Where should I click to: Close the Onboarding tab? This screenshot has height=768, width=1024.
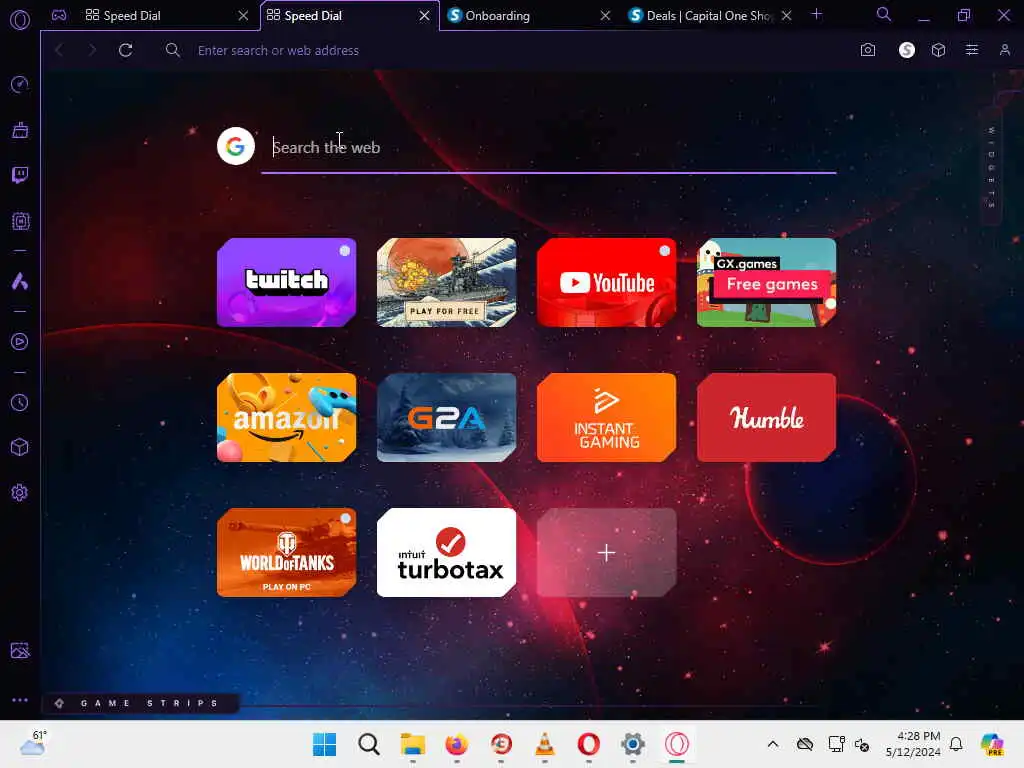point(605,16)
